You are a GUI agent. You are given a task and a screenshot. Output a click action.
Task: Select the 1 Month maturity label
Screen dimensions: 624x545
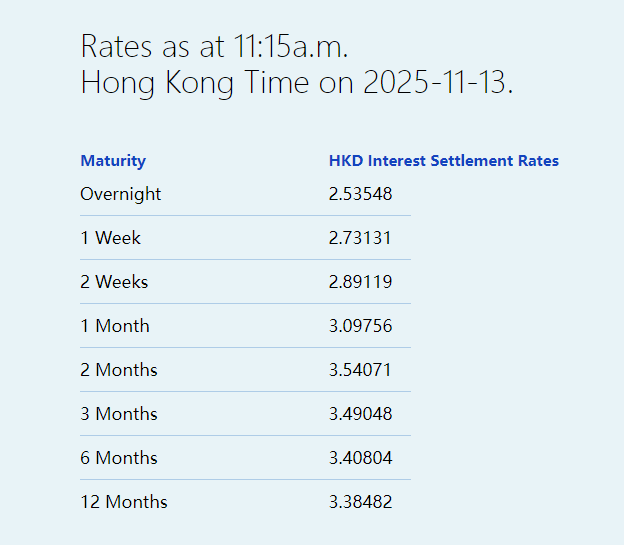tap(115, 326)
